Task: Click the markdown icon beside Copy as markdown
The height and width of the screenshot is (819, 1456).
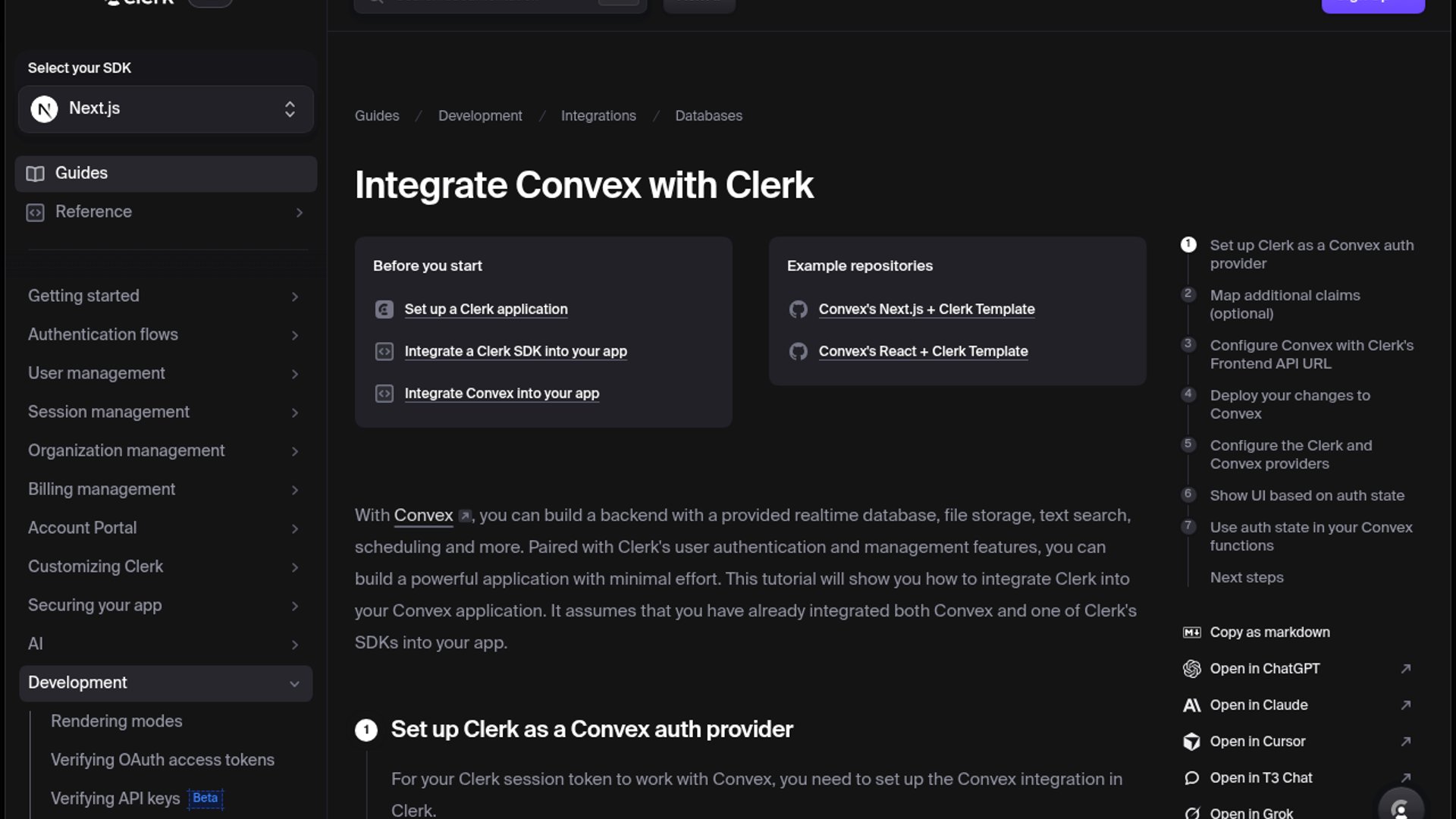Action: click(x=1191, y=632)
